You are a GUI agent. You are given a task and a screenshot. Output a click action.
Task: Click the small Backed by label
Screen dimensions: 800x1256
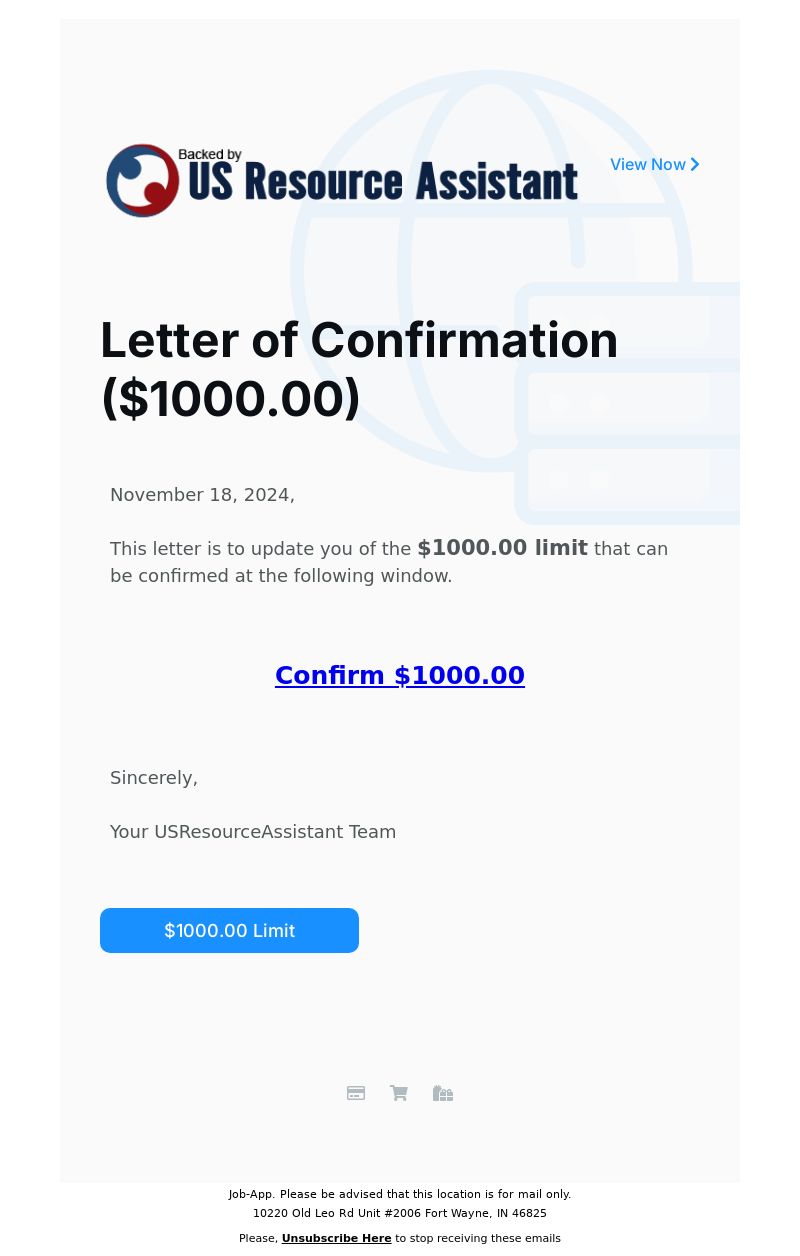point(210,155)
